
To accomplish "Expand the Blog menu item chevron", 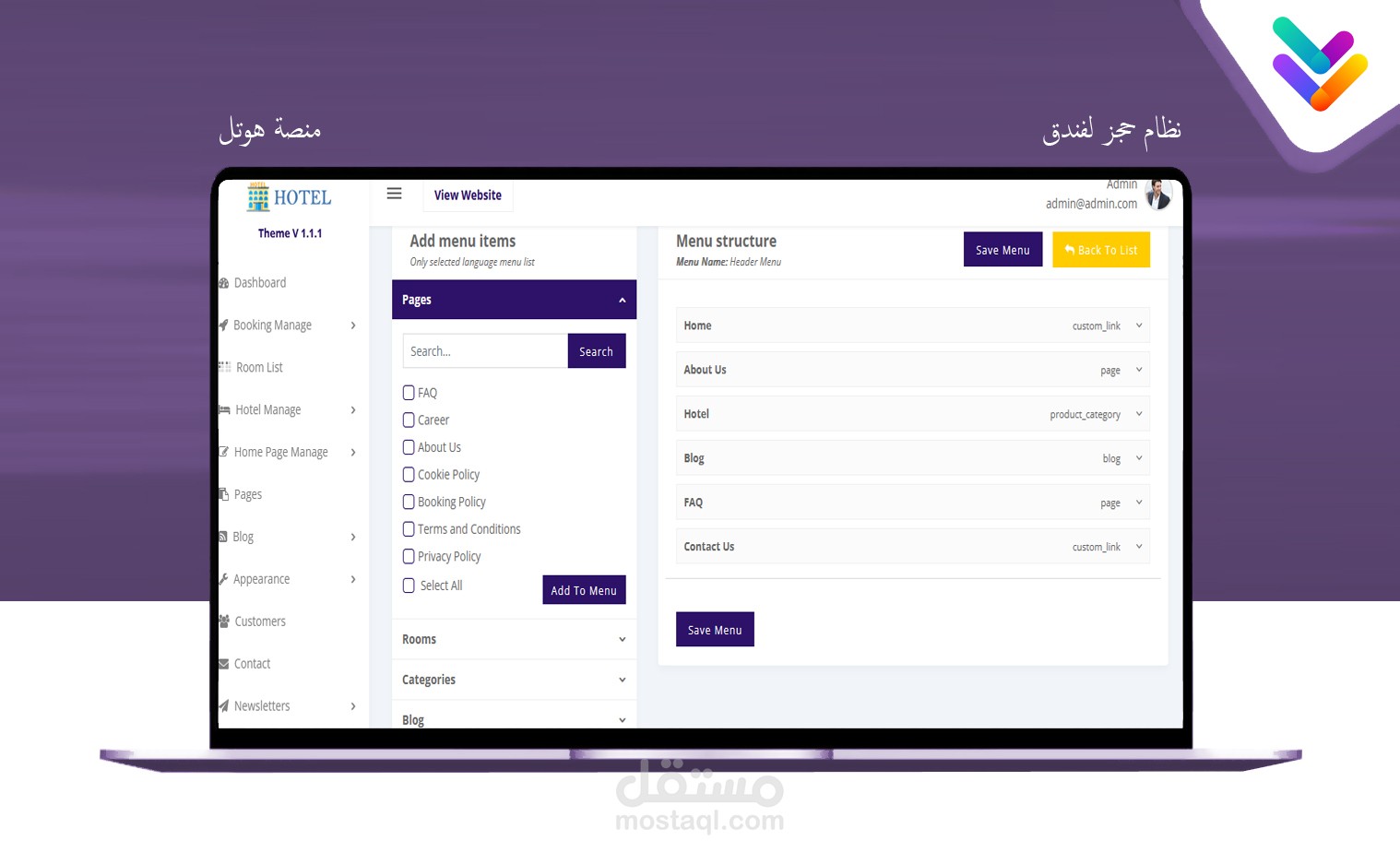I will (1139, 458).
